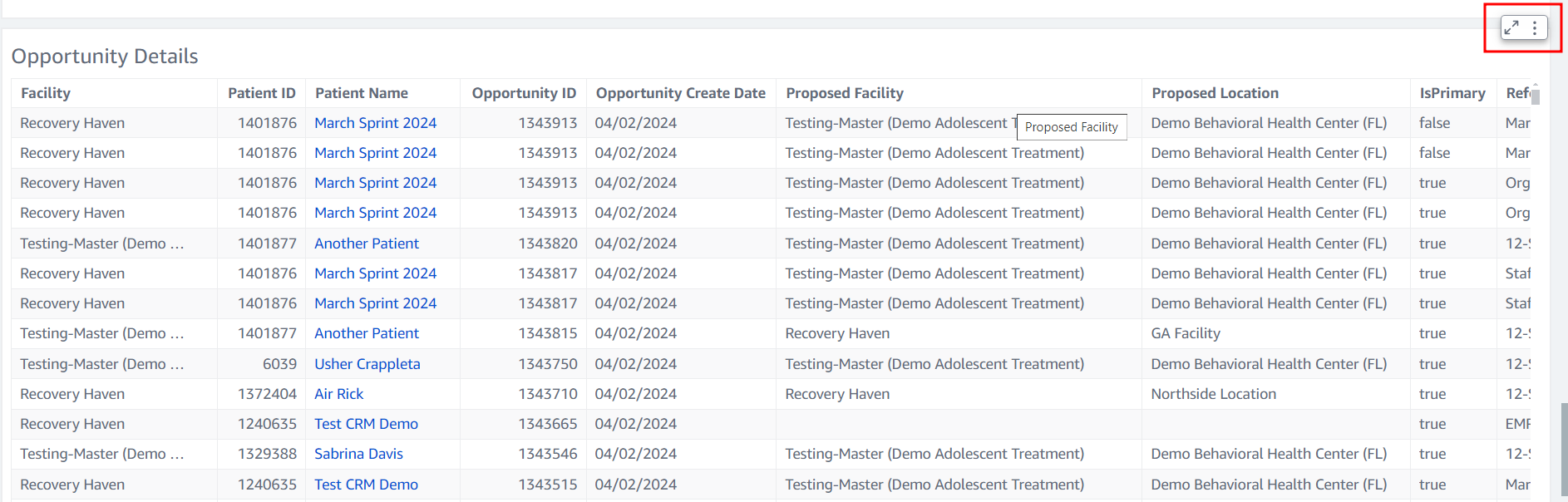Open the Usher Crappleta patient link

367,364
